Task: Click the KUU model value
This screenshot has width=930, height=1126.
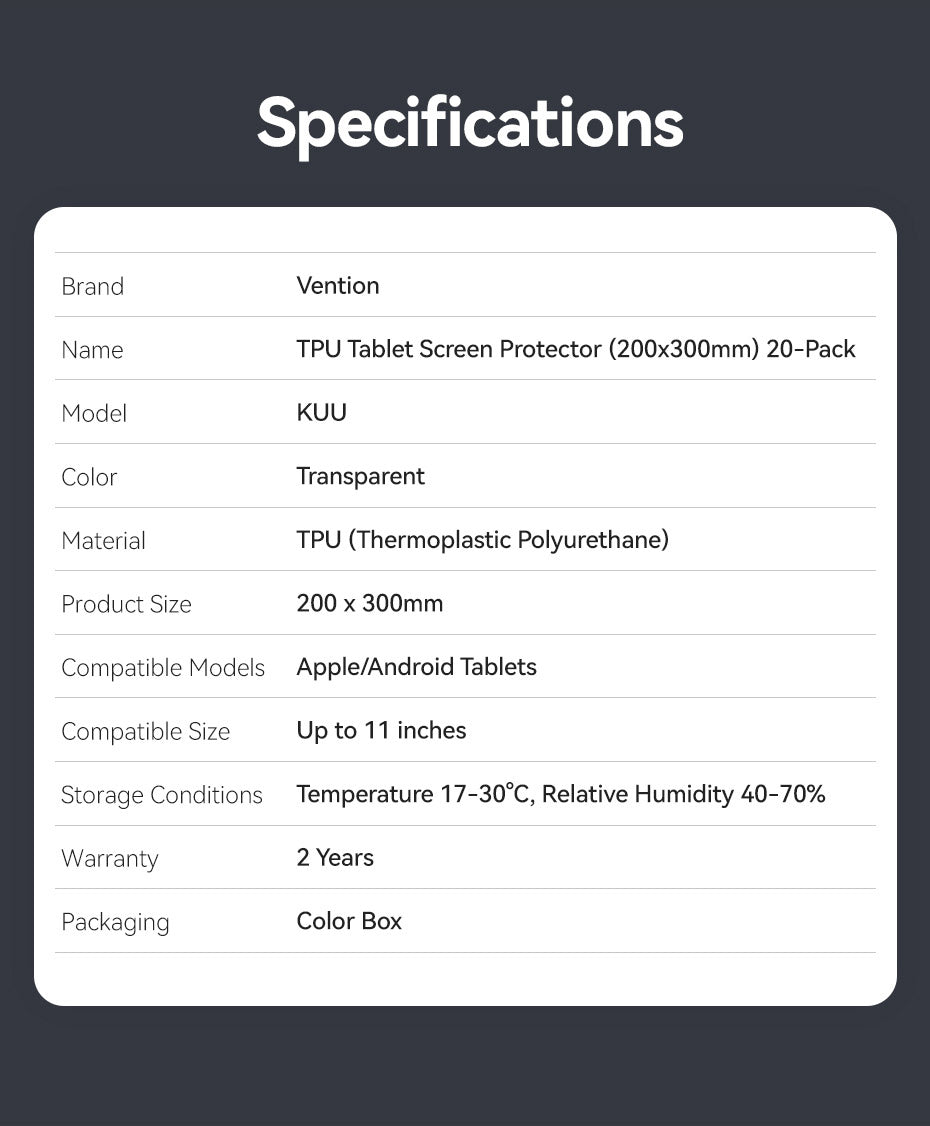Action: (x=322, y=413)
